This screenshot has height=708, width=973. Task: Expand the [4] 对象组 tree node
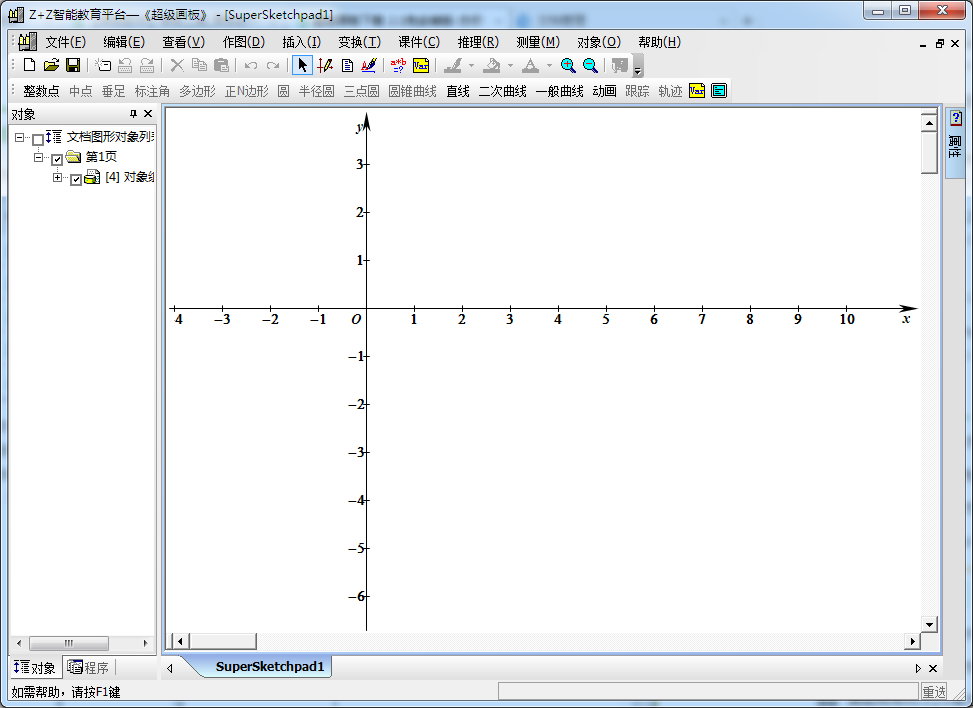point(58,178)
